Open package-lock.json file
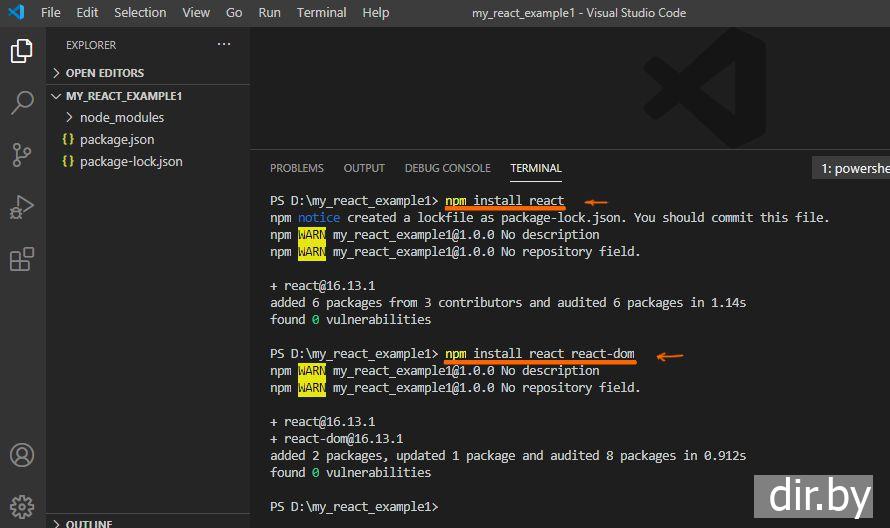 130,161
